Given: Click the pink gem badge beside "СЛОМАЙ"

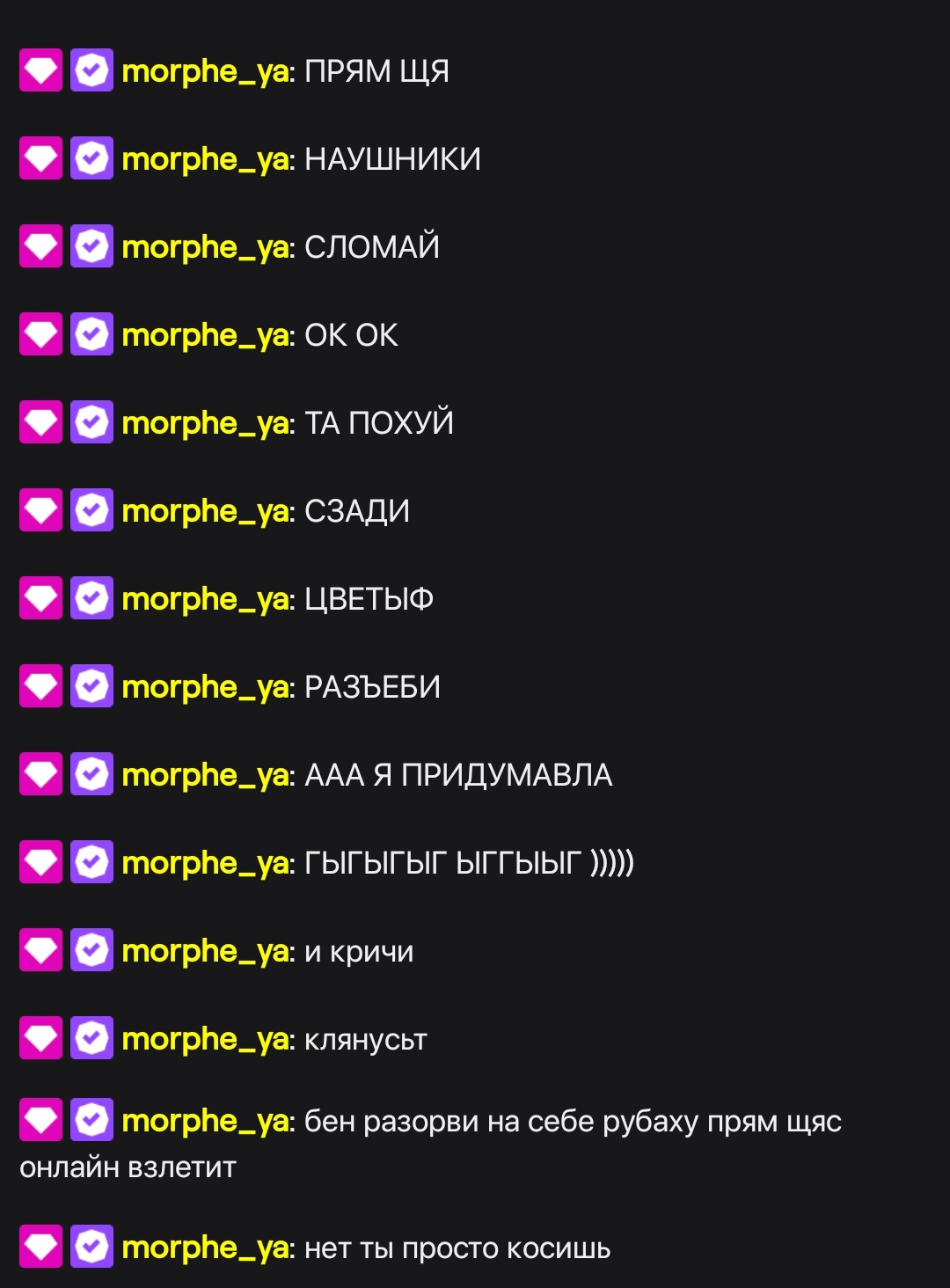Looking at the screenshot, I should pos(40,246).
